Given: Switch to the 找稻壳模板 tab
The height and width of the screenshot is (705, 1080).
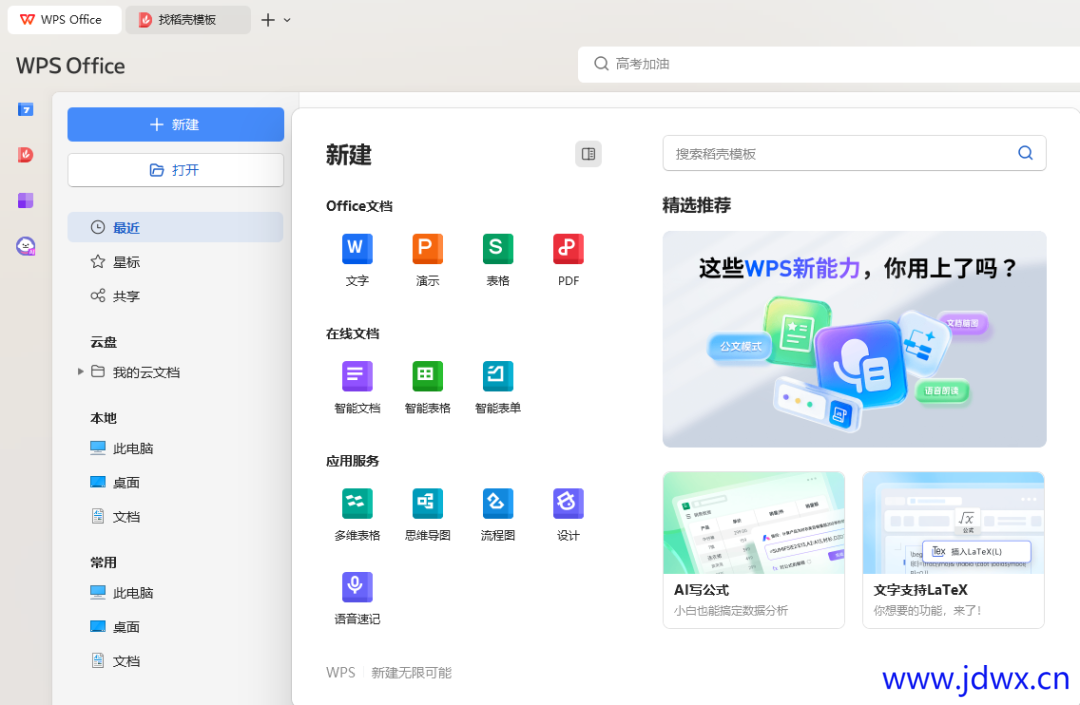Looking at the screenshot, I should pyautogui.click(x=188, y=20).
